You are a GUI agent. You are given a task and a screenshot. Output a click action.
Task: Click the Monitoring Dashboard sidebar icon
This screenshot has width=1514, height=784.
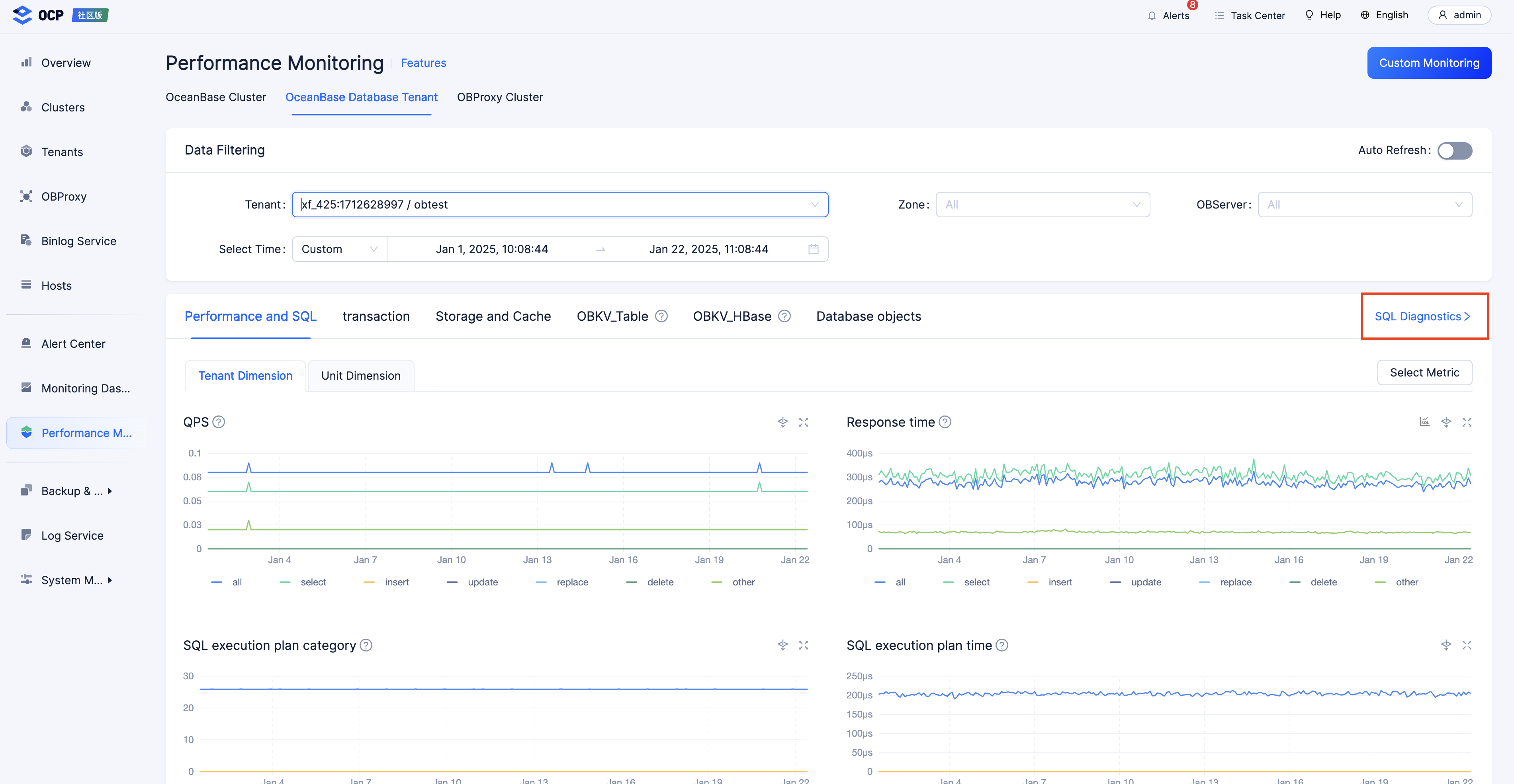click(x=26, y=388)
